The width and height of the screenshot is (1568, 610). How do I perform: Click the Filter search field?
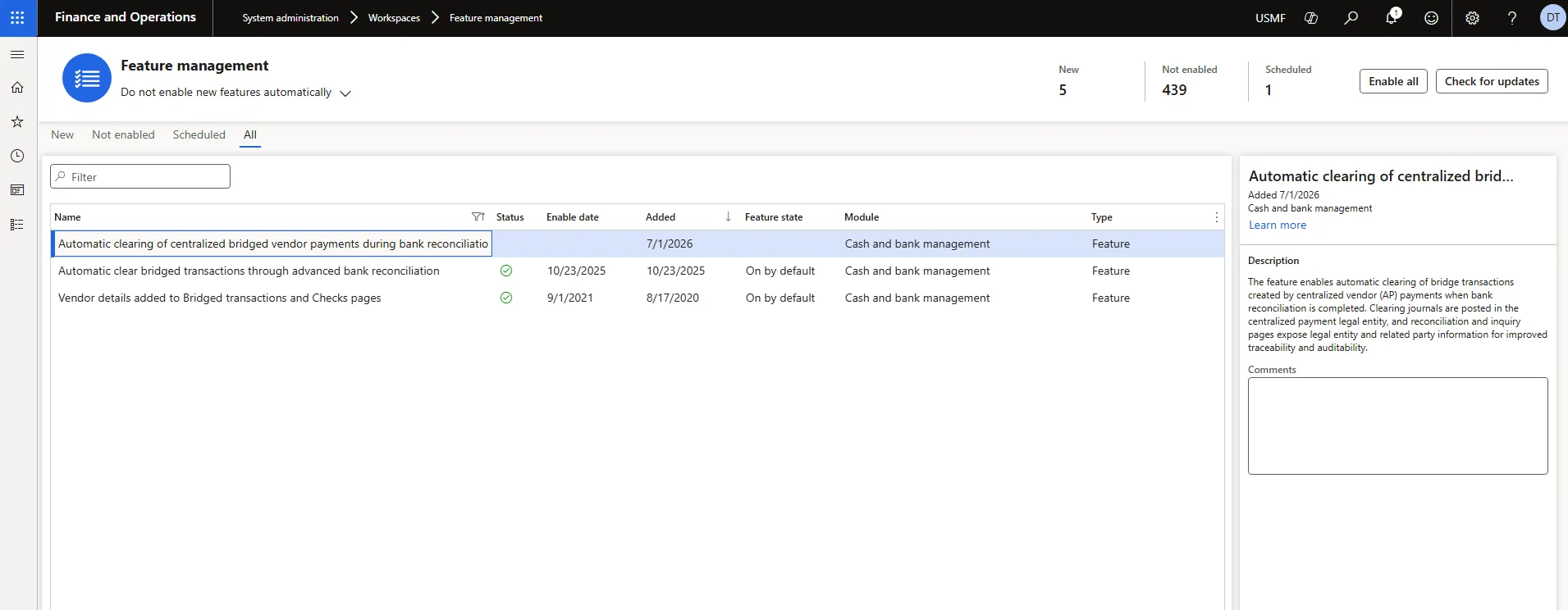(140, 176)
